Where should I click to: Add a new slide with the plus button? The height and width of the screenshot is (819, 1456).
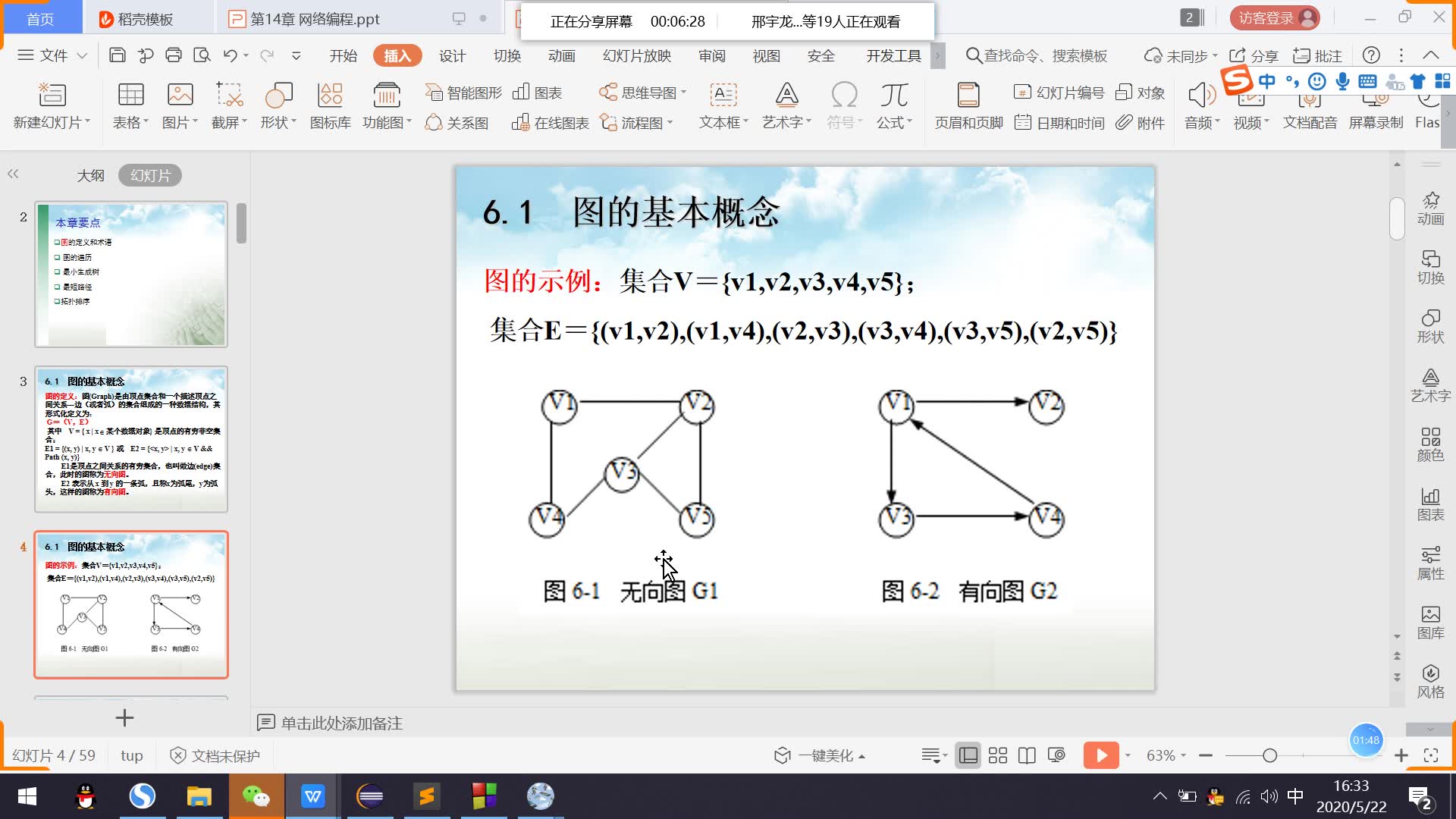click(124, 717)
